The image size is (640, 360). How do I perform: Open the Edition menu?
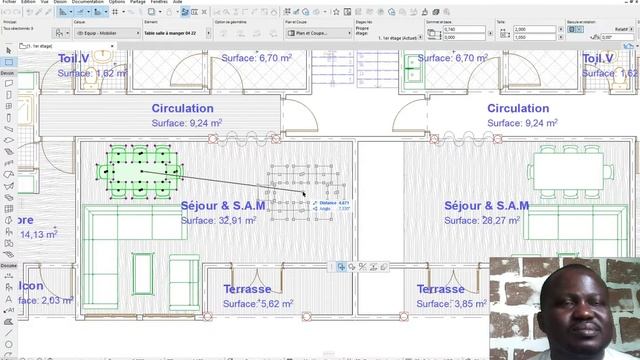click(x=28, y=2)
